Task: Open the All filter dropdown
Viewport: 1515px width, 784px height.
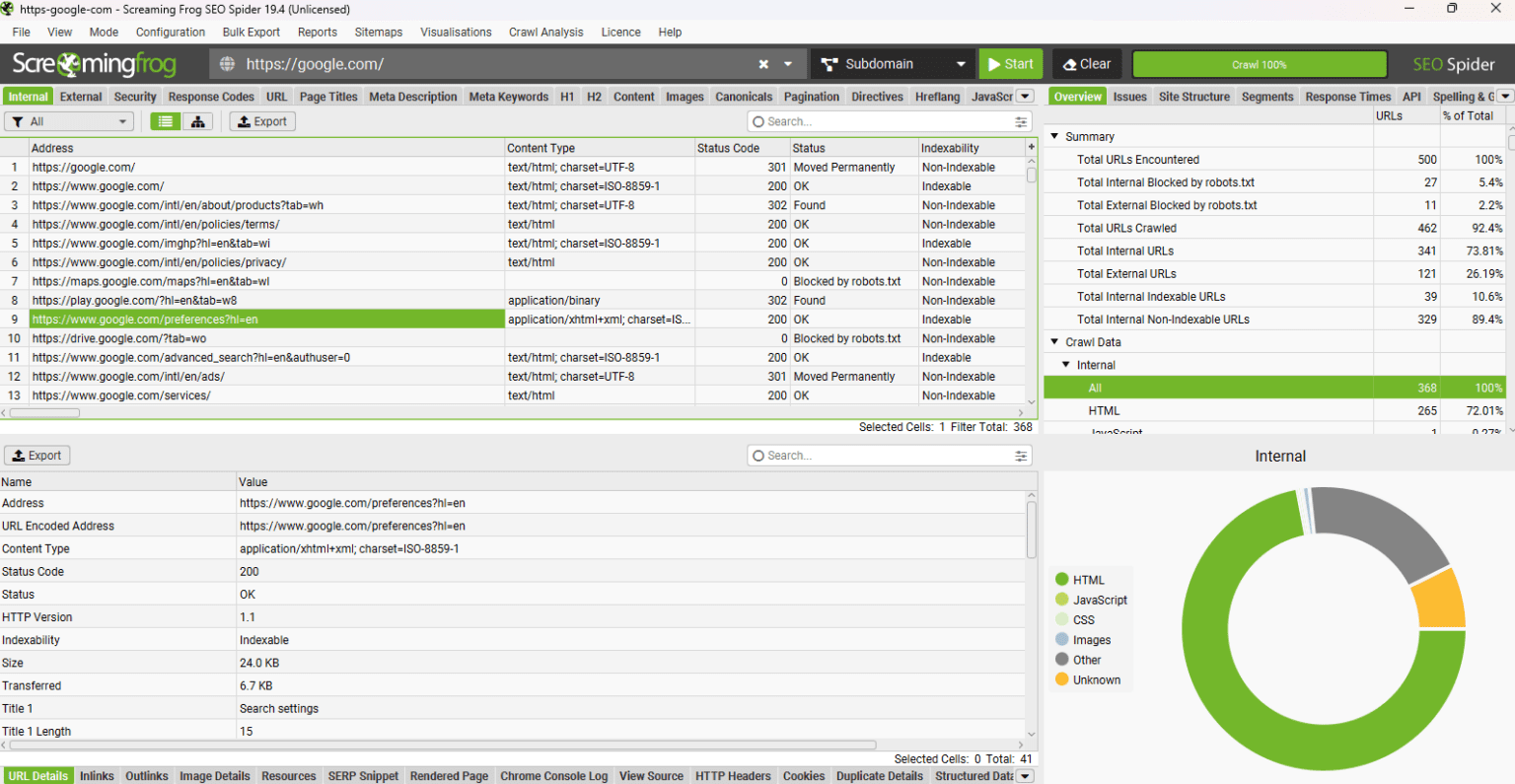Action: [69, 121]
